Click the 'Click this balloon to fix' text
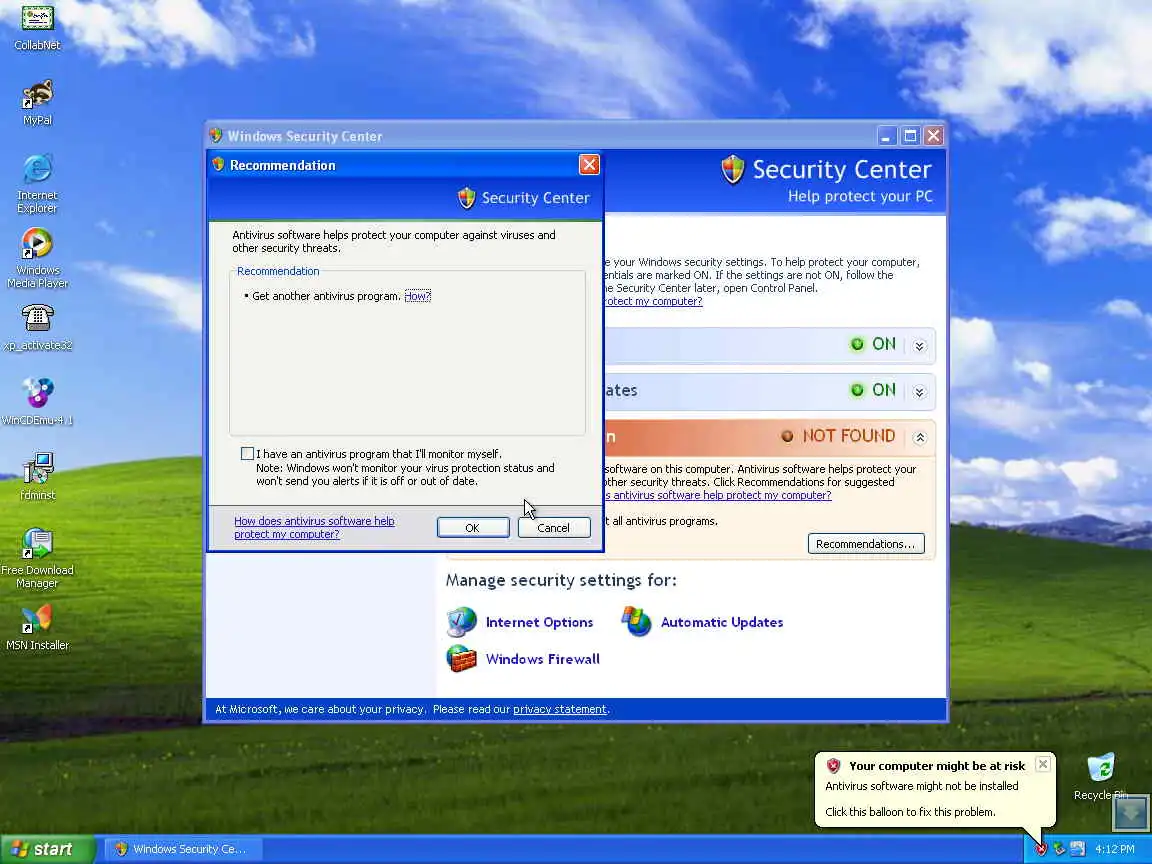 pyautogui.click(x=910, y=812)
